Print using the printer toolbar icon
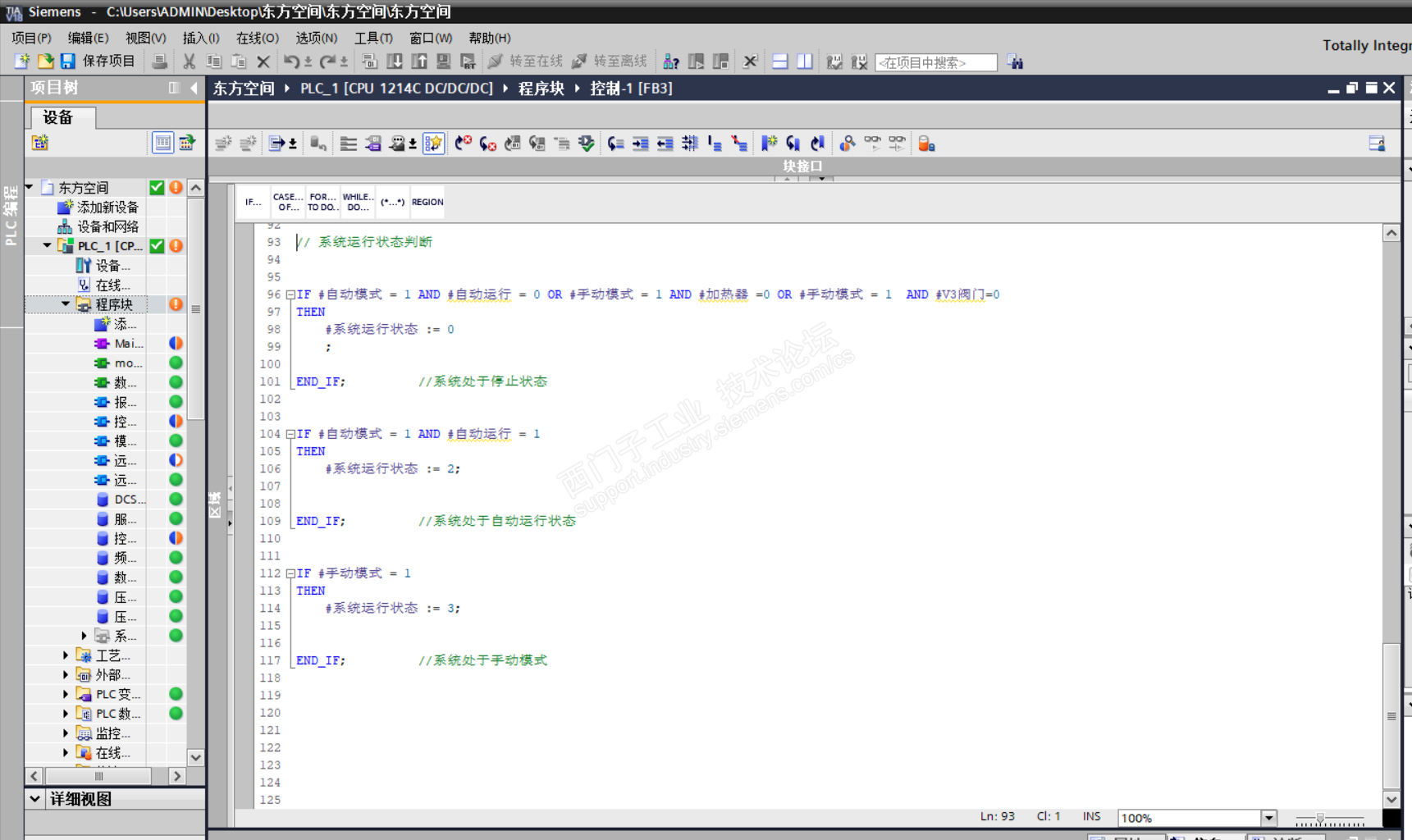Screen dimensions: 1412x840 click(x=160, y=62)
